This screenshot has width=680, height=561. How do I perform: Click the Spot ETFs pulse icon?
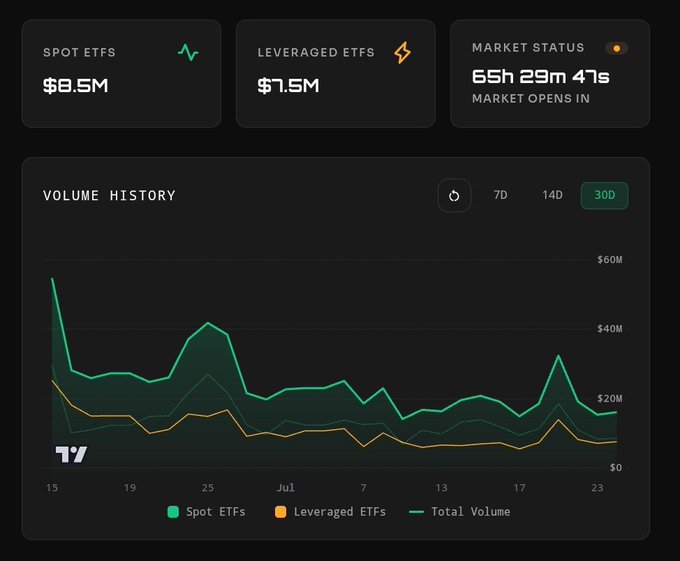(188, 52)
